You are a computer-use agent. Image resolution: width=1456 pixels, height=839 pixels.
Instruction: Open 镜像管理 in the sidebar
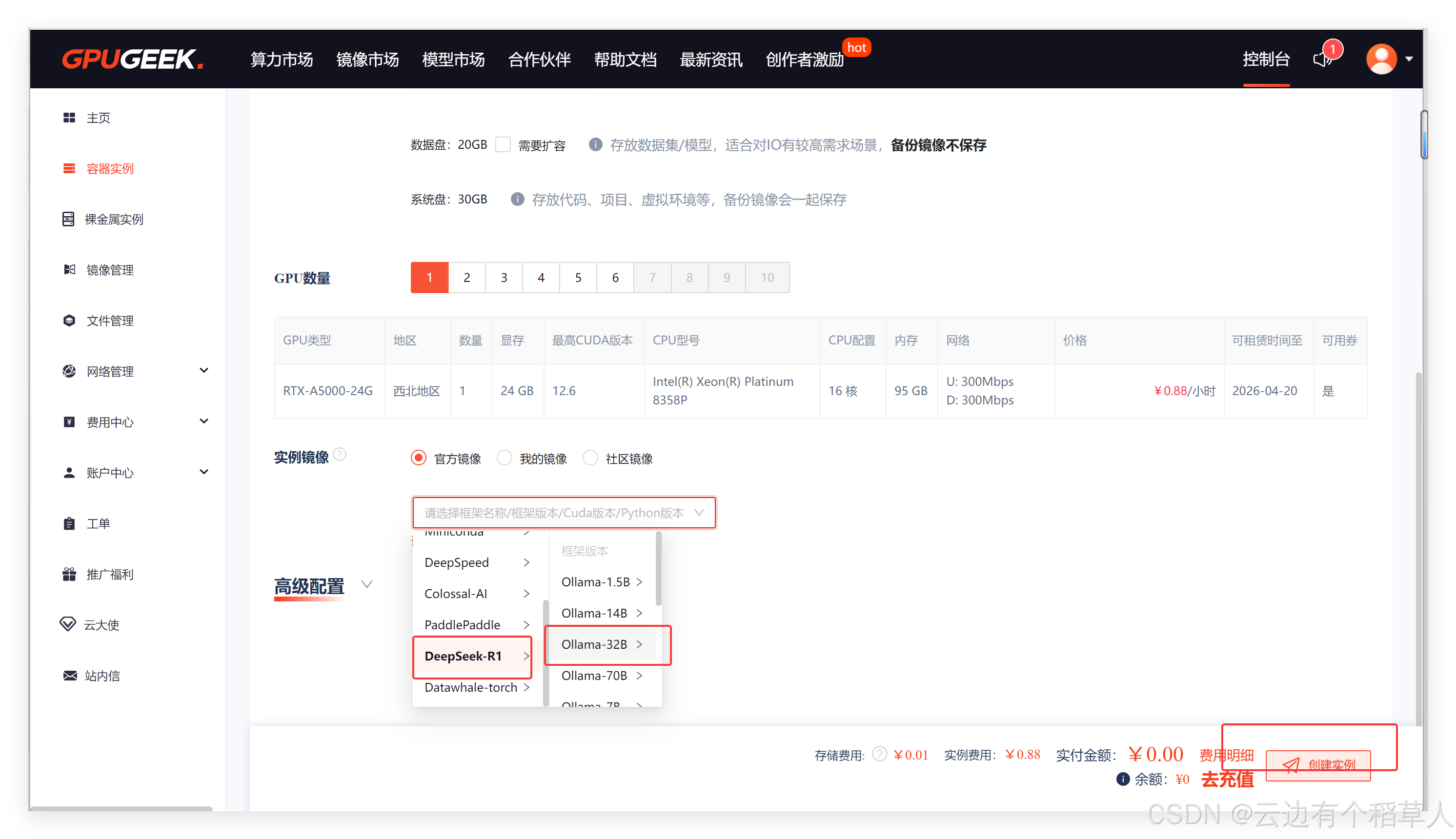coord(109,270)
